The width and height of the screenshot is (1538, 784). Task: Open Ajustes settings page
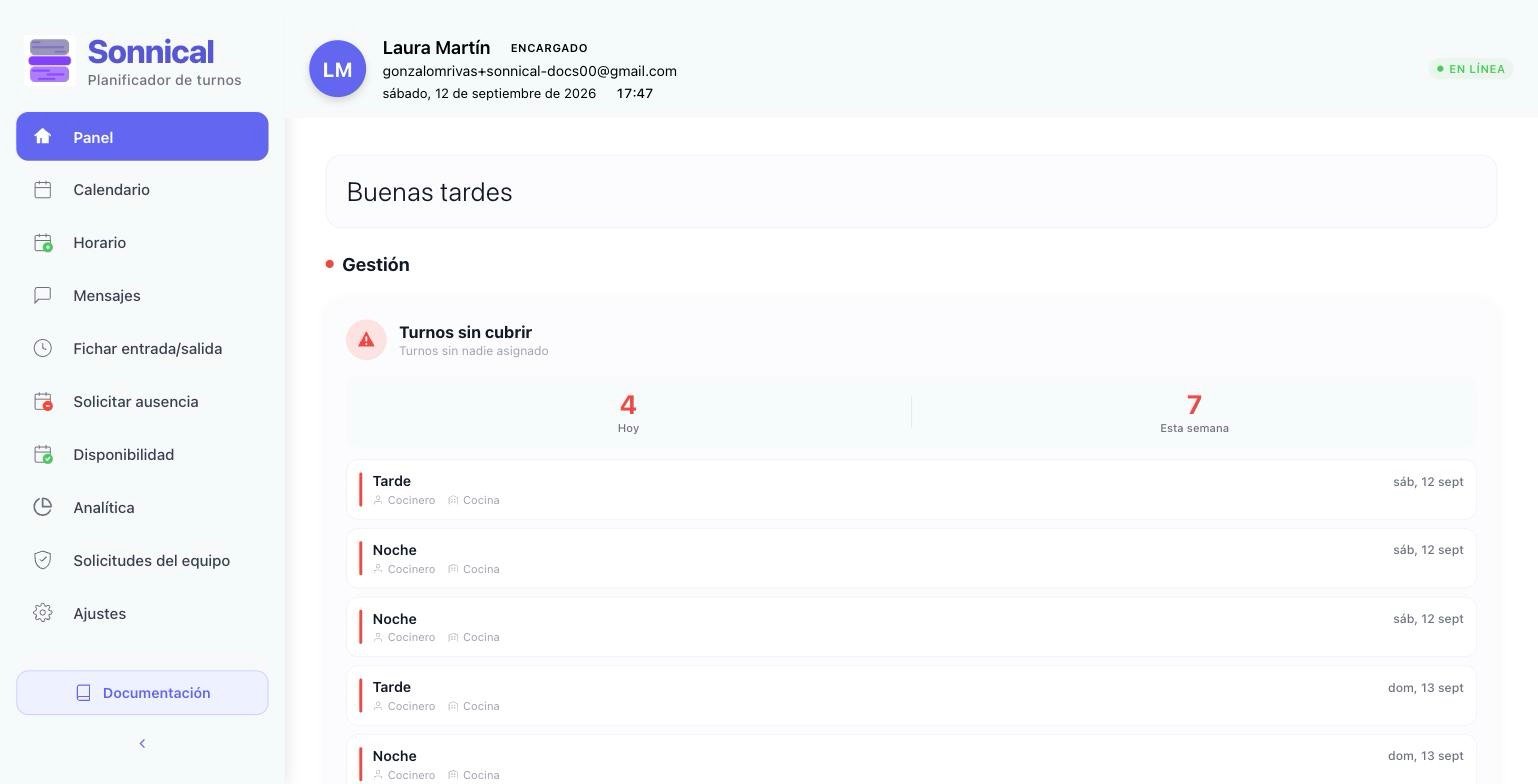[x=142, y=613]
